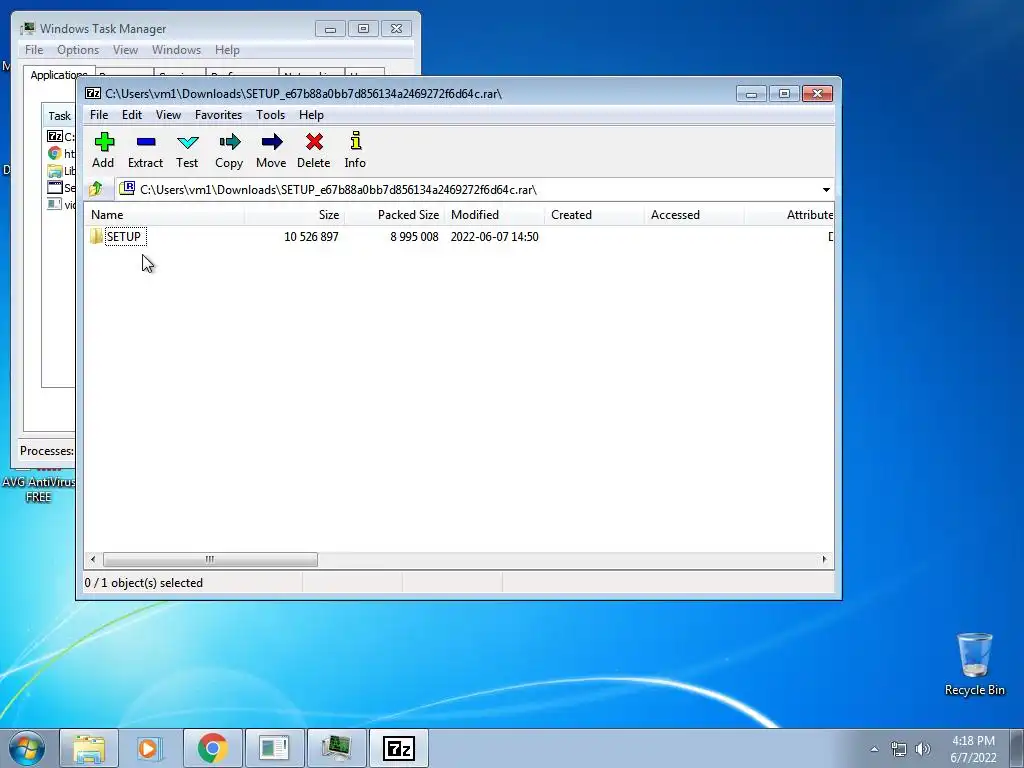Click the size value 10 526 897

click(x=312, y=236)
